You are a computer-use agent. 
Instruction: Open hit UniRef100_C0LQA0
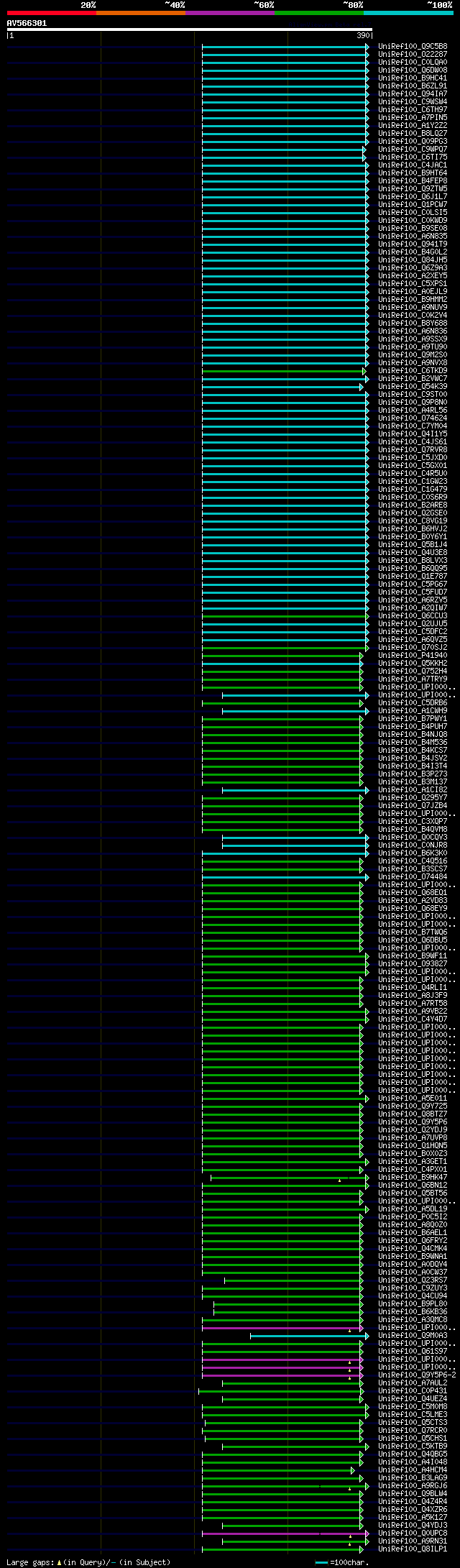[413, 62]
